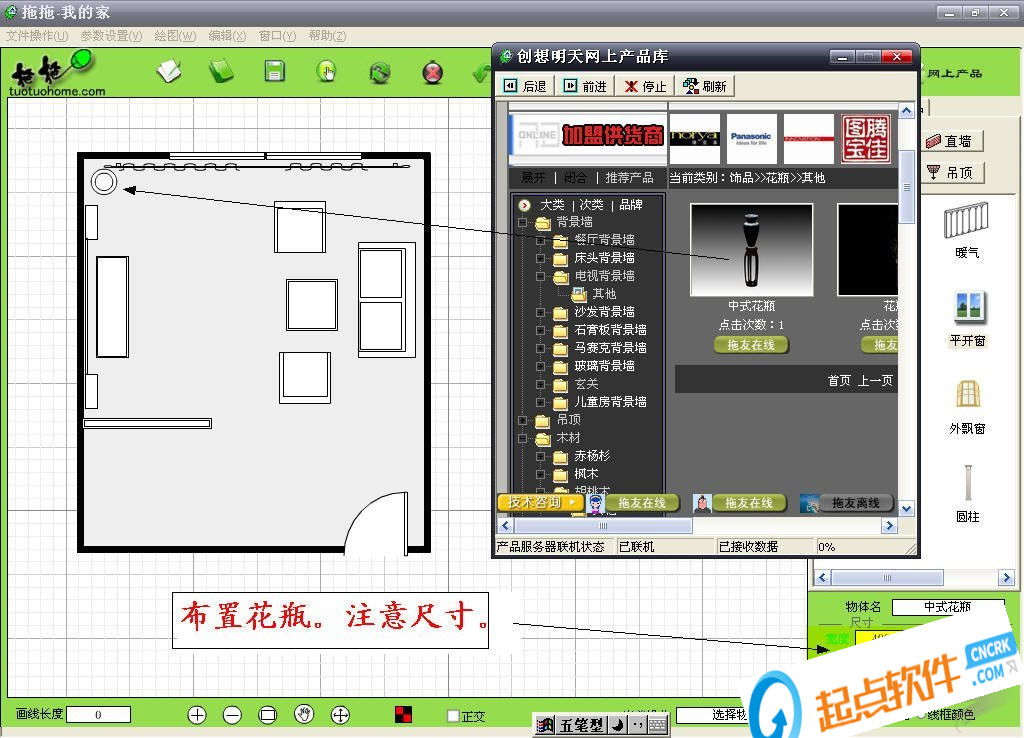Click the 物体名 field showing 中式花瓶
This screenshot has width=1024, height=738.
(x=948, y=607)
